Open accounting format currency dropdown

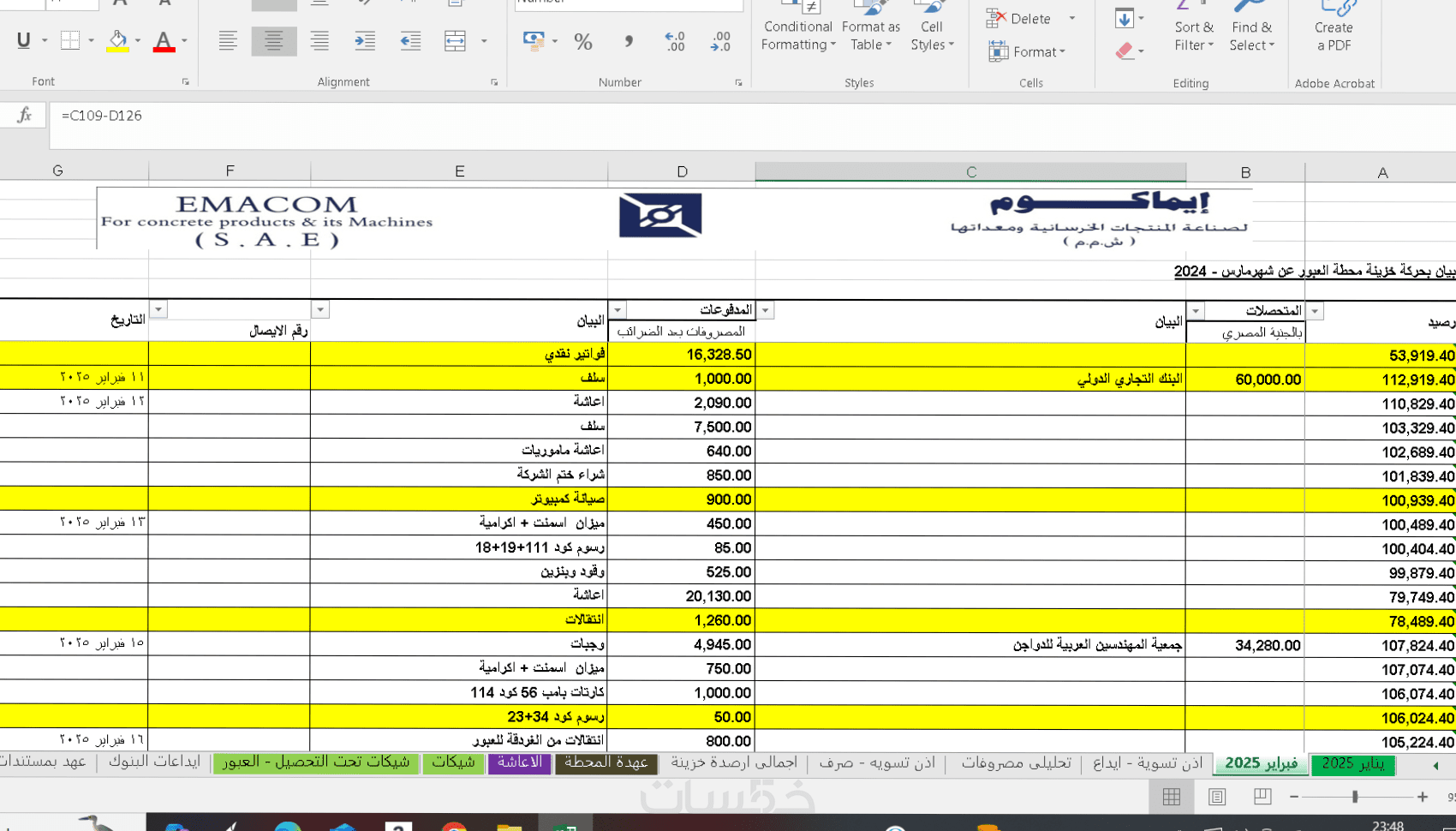coord(555,40)
